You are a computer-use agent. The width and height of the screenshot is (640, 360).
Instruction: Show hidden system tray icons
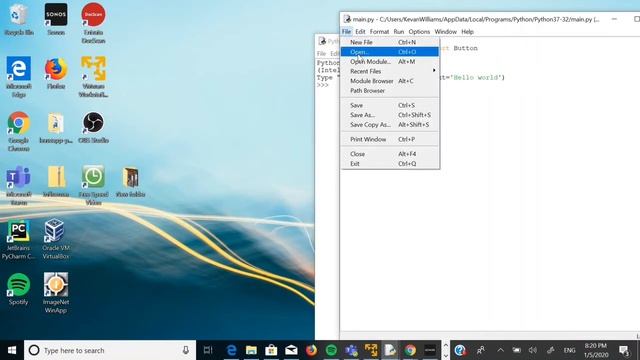tap(500, 350)
